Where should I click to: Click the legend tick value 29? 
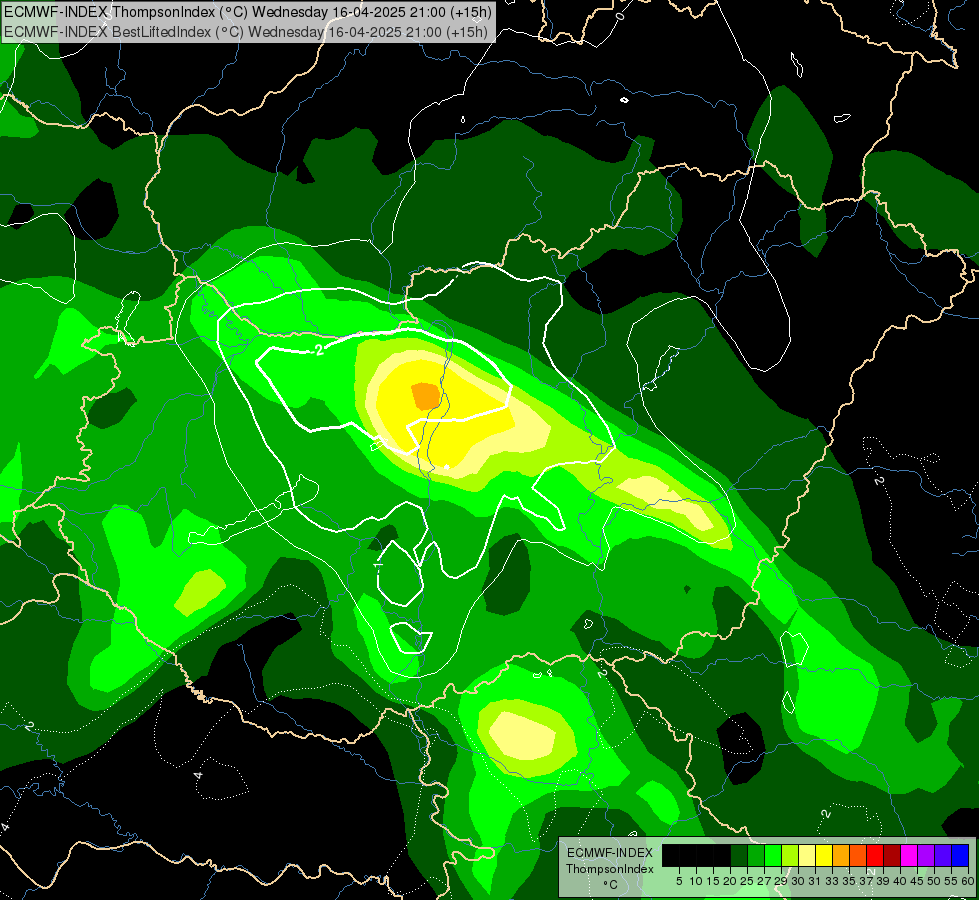point(781,881)
